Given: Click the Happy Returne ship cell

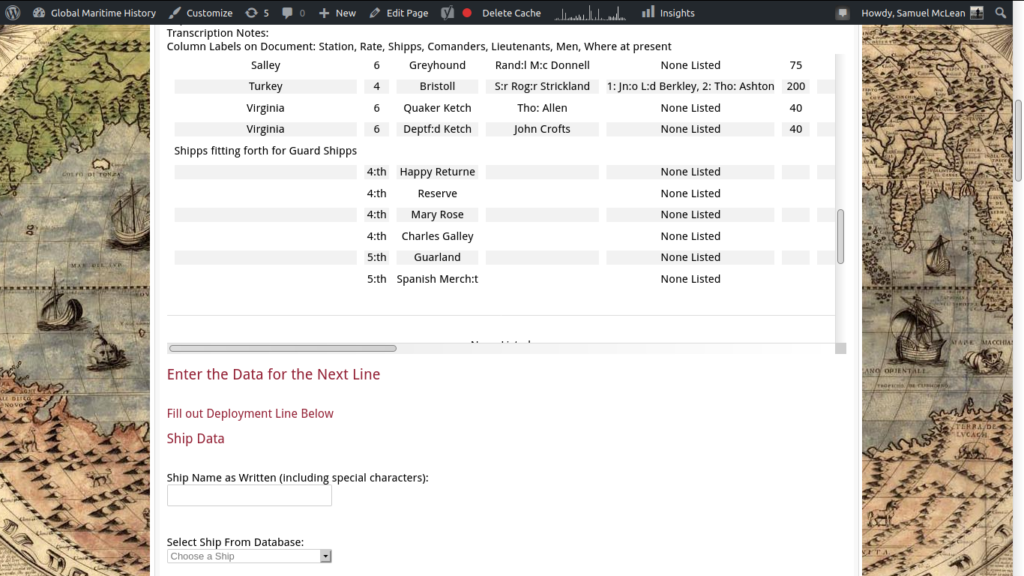Looking at the screenshot, I should pyautogui.click(x=437, y=172).
